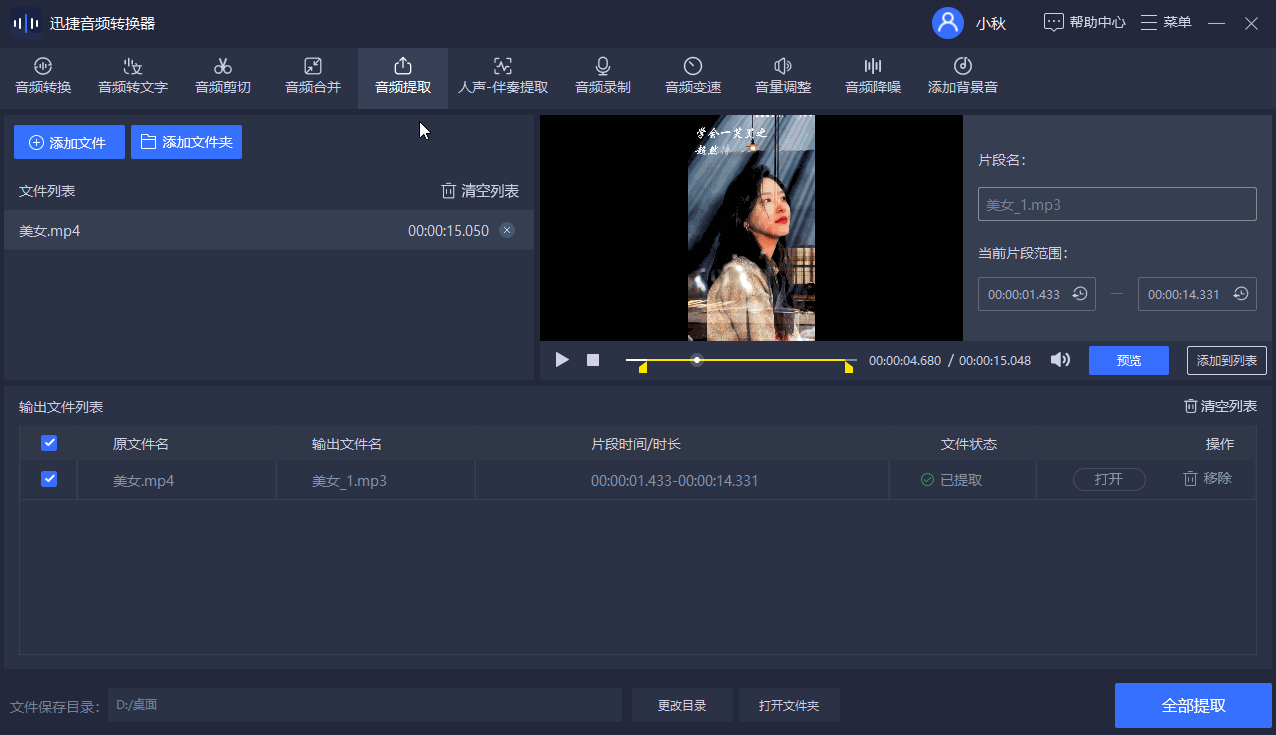Image resolution: width=1276 pixels, height=735 pixels.
Task: Click the 美女_1.mp3 output file name
Action: pos(349,481)
